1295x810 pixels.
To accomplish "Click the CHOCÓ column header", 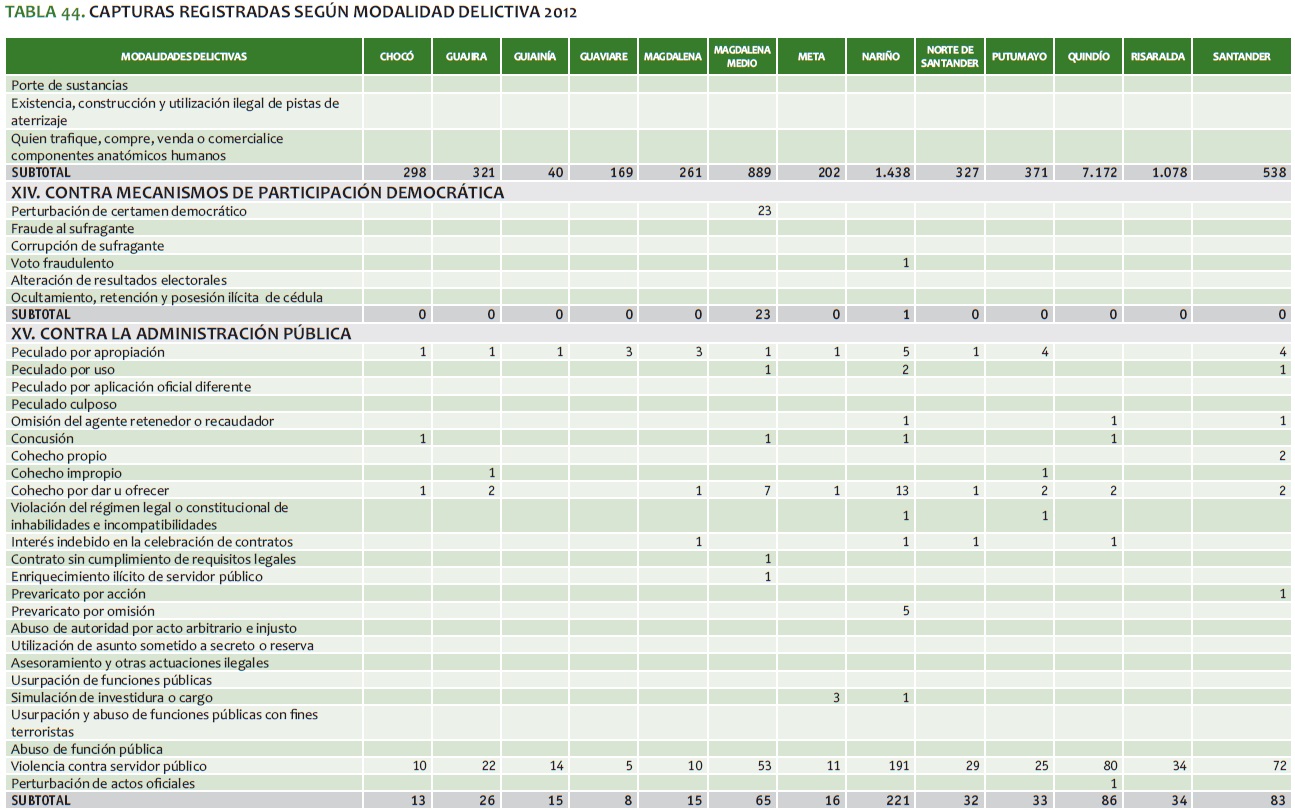I will tap(397, 57).
